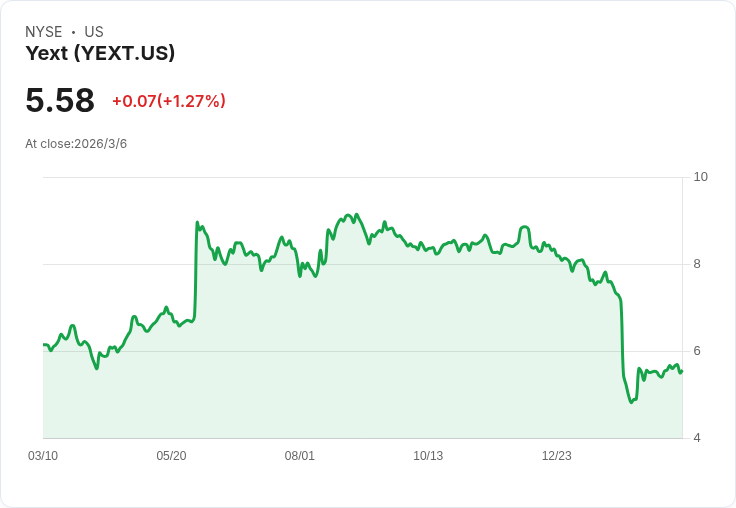Open the Yext (YEXT.US) title
The image size is (736, 508).
click(100, 53)
